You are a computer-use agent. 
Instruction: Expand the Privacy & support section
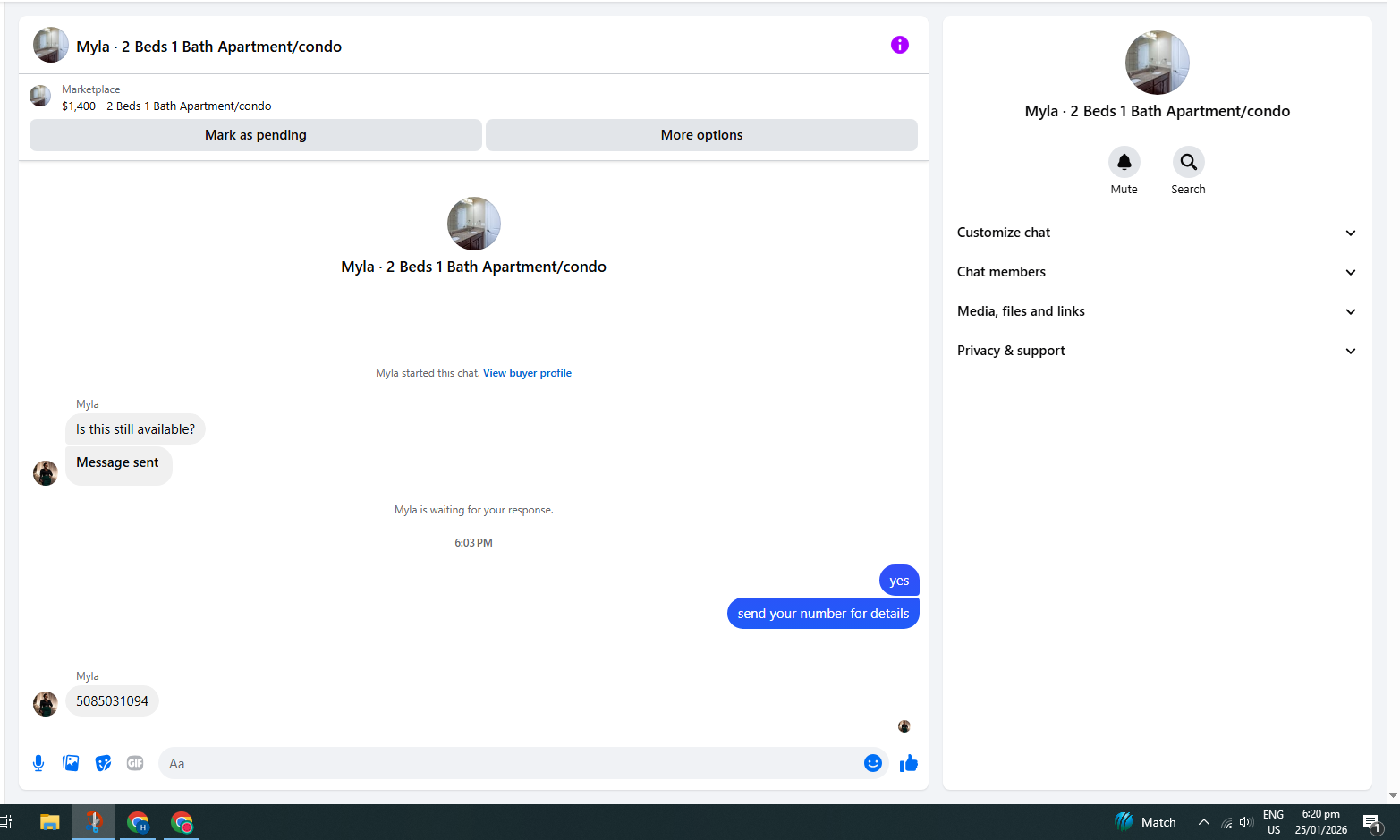[x=1157, y=351]
